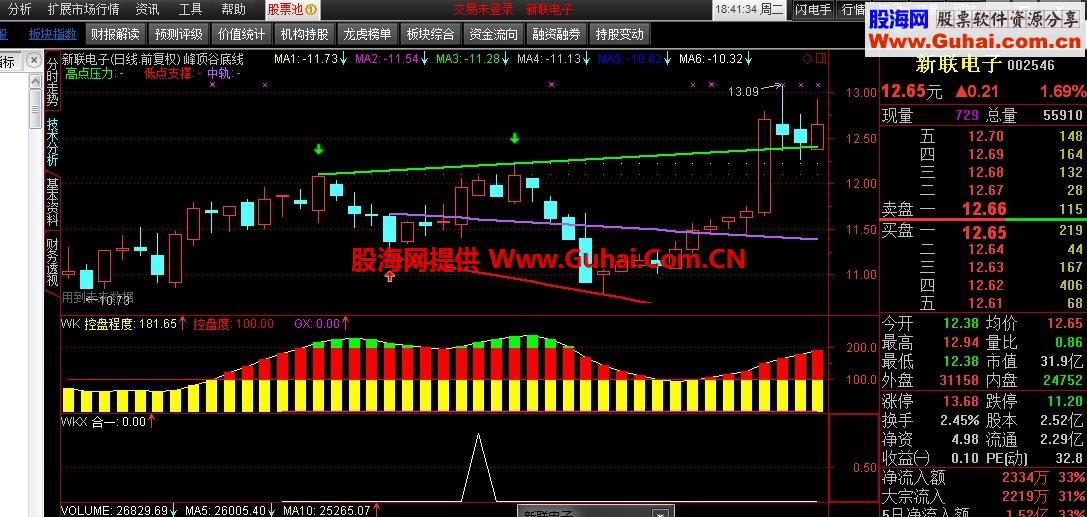Click the square icon at chart top-right

pos(821,59)
